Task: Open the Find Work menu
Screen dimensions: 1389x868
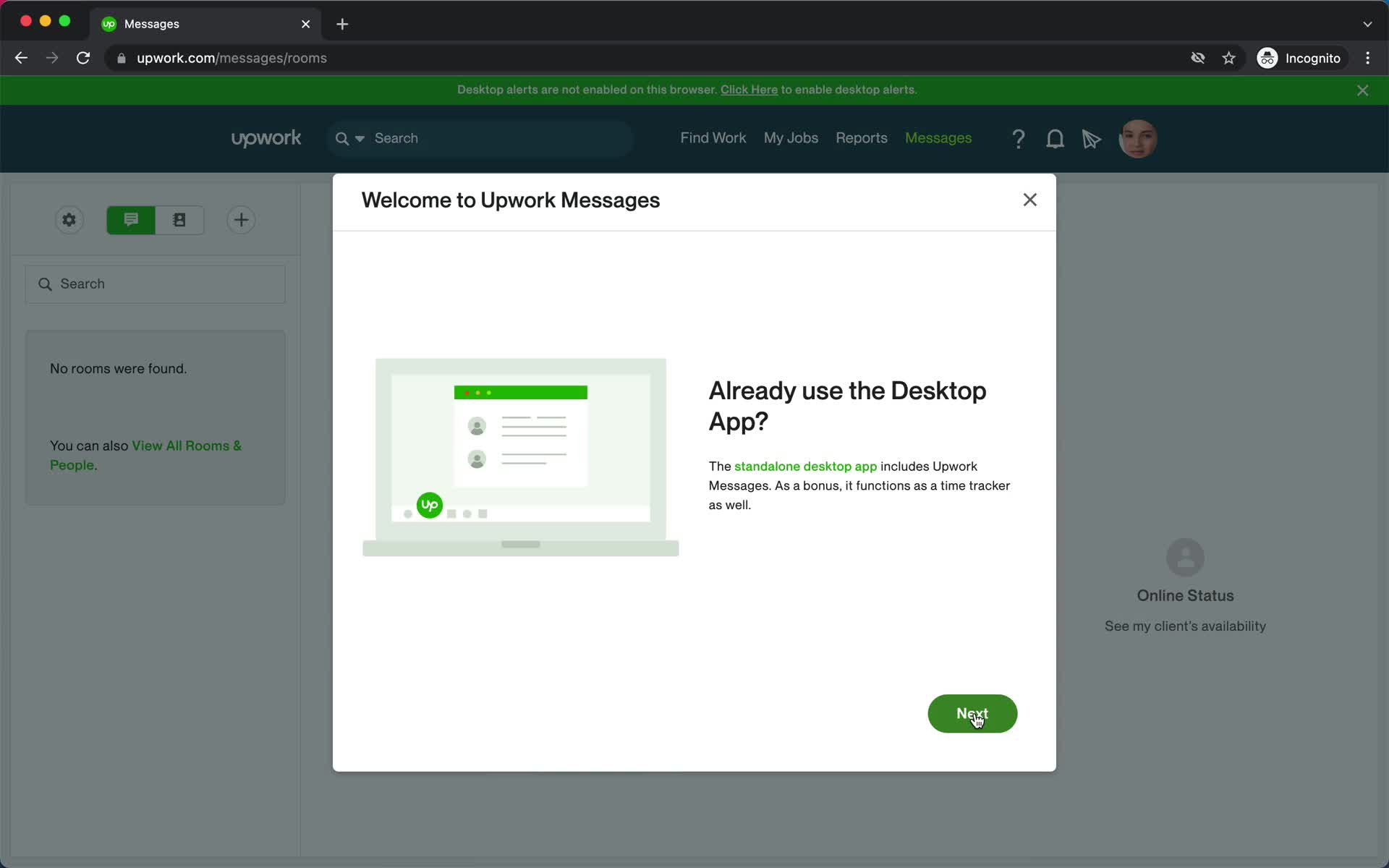Action: [713, 138]
